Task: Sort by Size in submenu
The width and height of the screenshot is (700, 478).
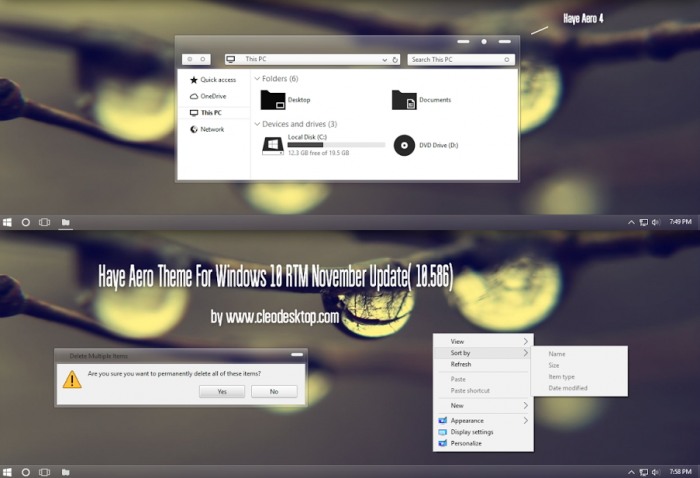Action: pyautogui.click(x=579, y=366)
